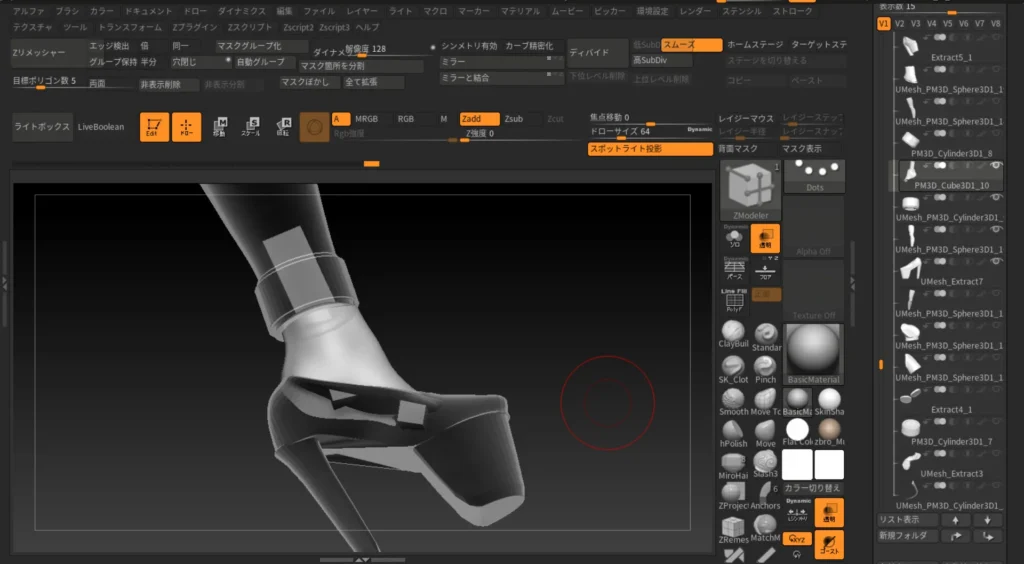This screenshot has height=564, width=1024.
Task: Open the Alpha Off selector
Action: pos(814,227)
